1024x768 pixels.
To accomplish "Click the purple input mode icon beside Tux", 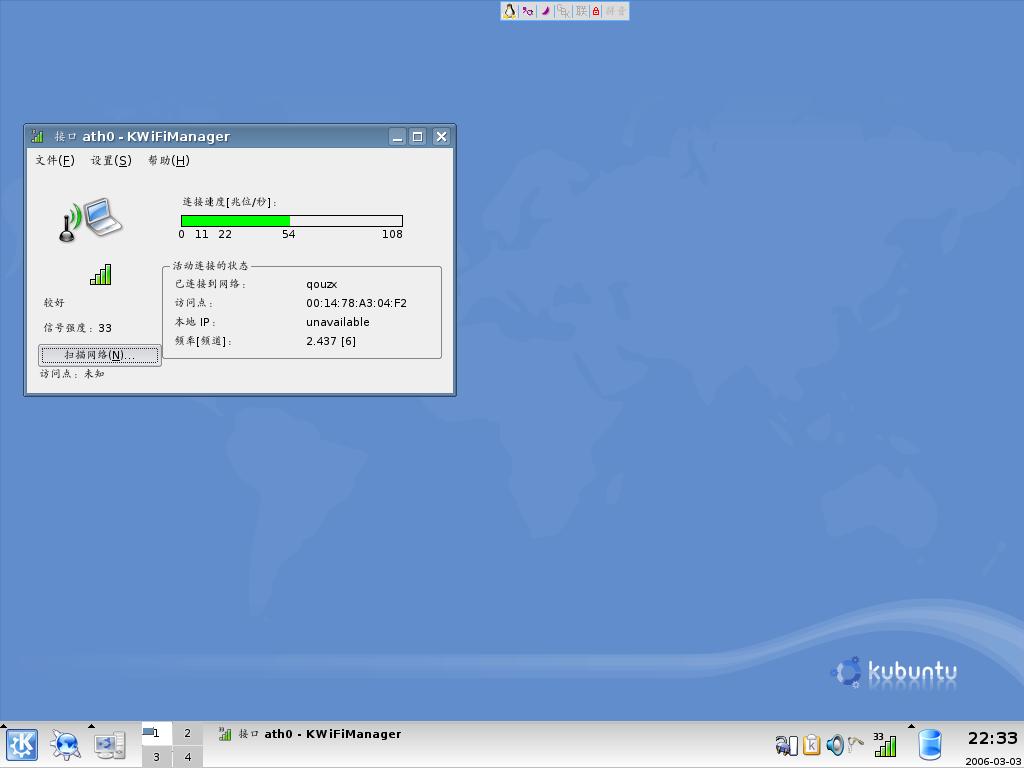I will tap(528, 11).
